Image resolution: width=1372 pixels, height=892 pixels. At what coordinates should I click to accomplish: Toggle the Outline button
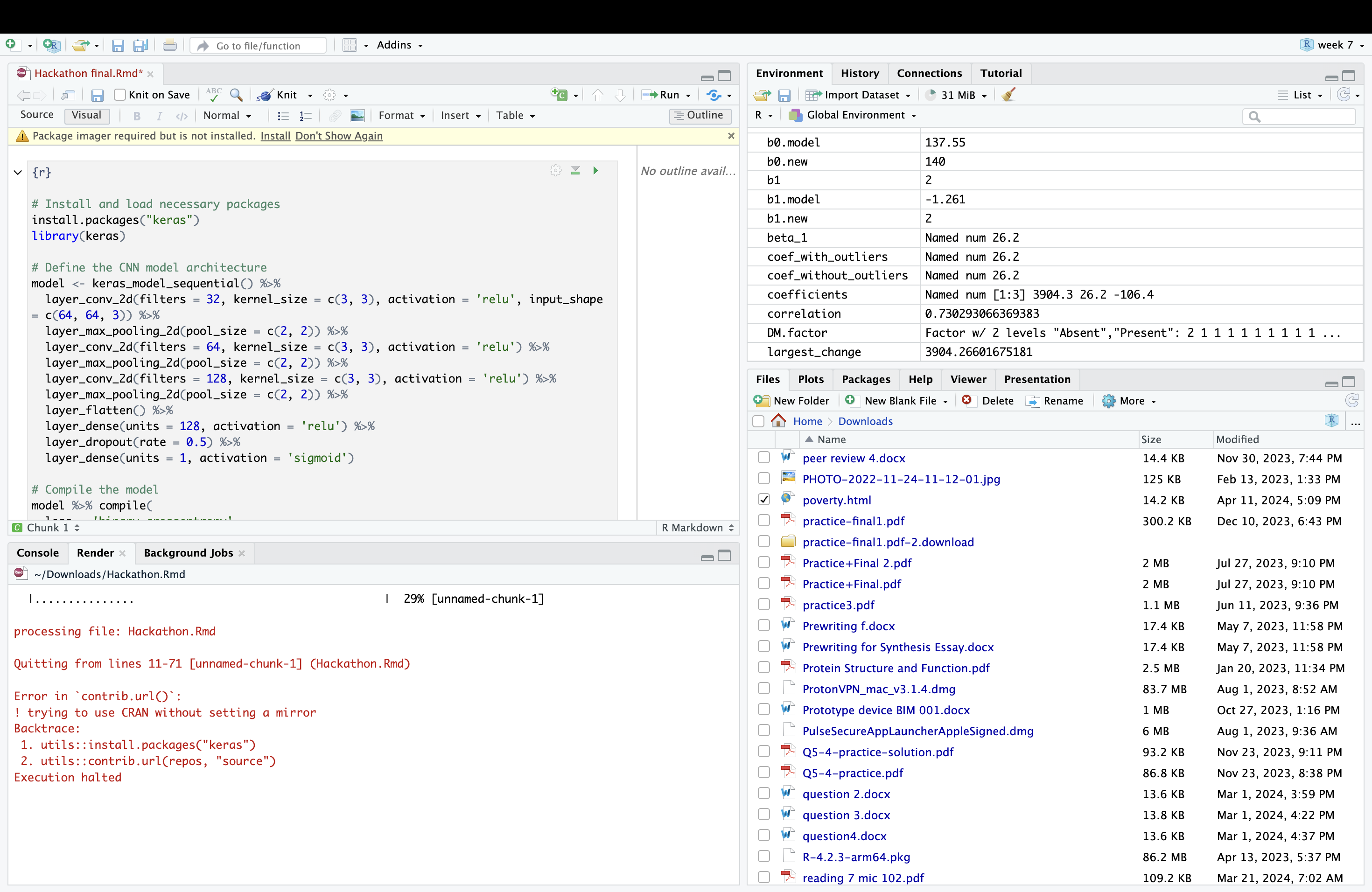pyautogui.click(x=700, y=115)
